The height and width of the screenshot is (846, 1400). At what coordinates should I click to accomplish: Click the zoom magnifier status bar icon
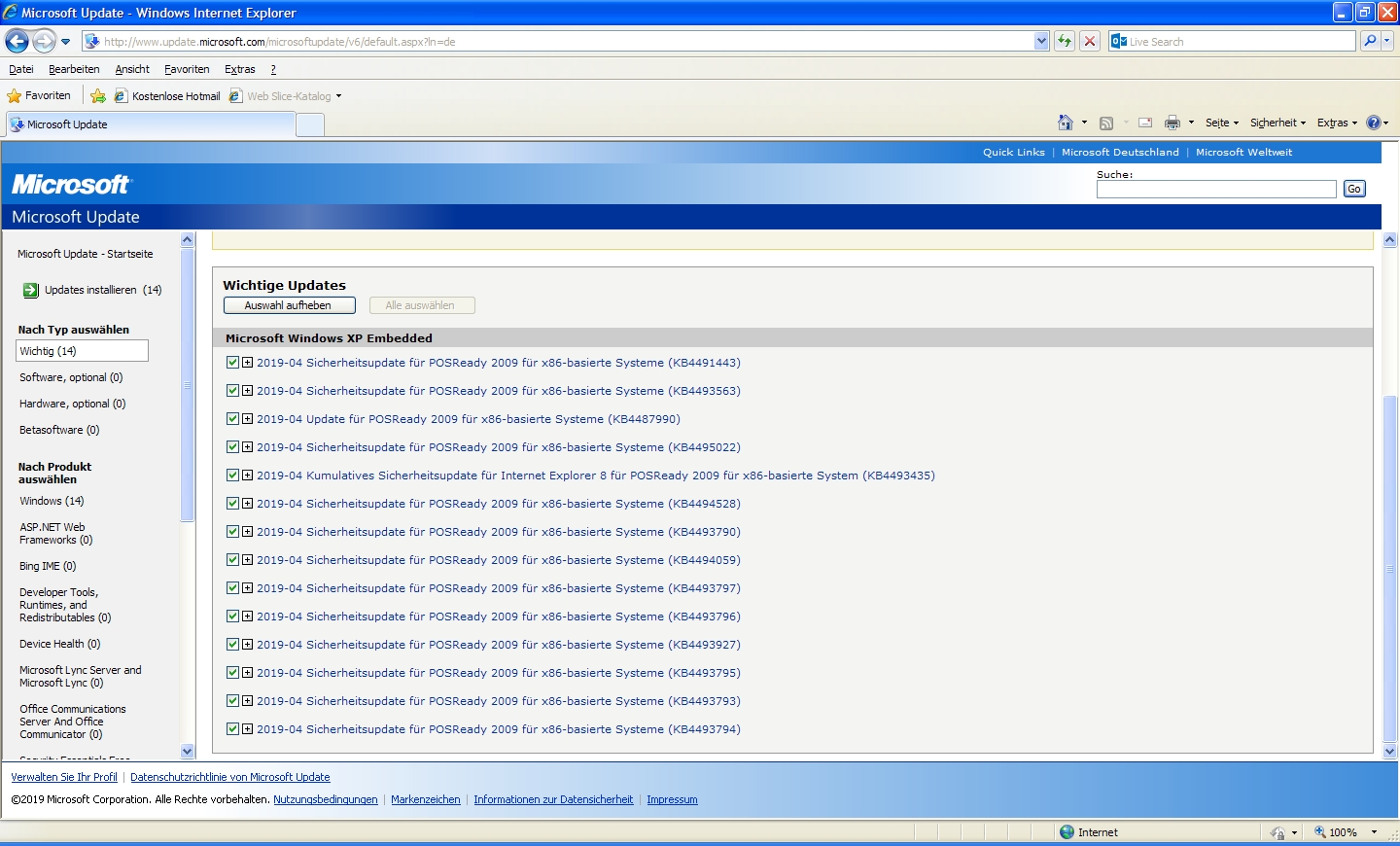(1320, 832)
